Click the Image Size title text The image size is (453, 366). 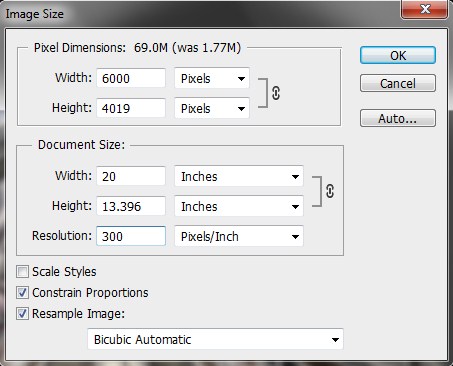point(34,14)
